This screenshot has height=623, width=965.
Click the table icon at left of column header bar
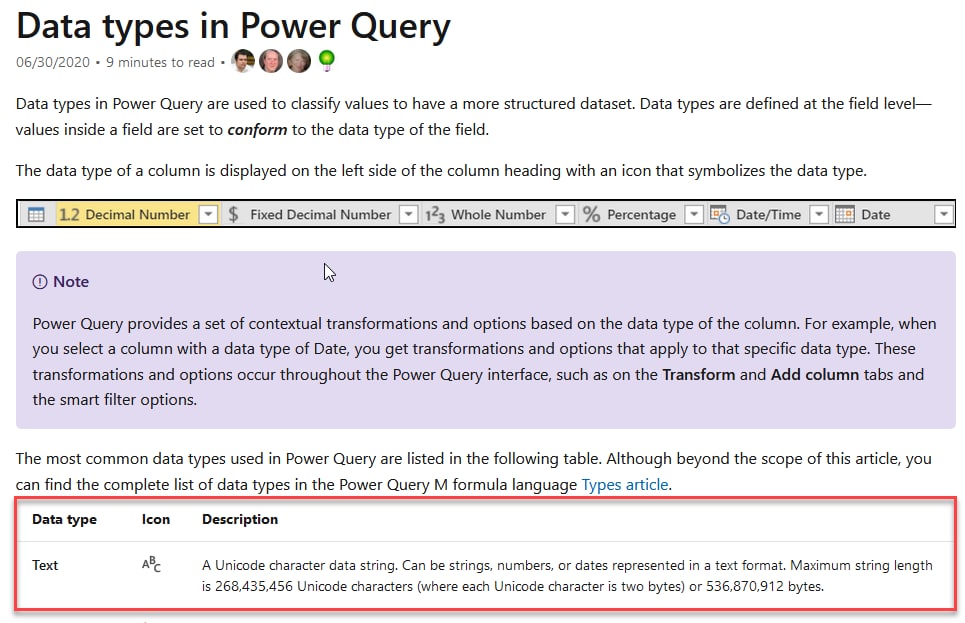pyautogui.click(x=36, y=214)
